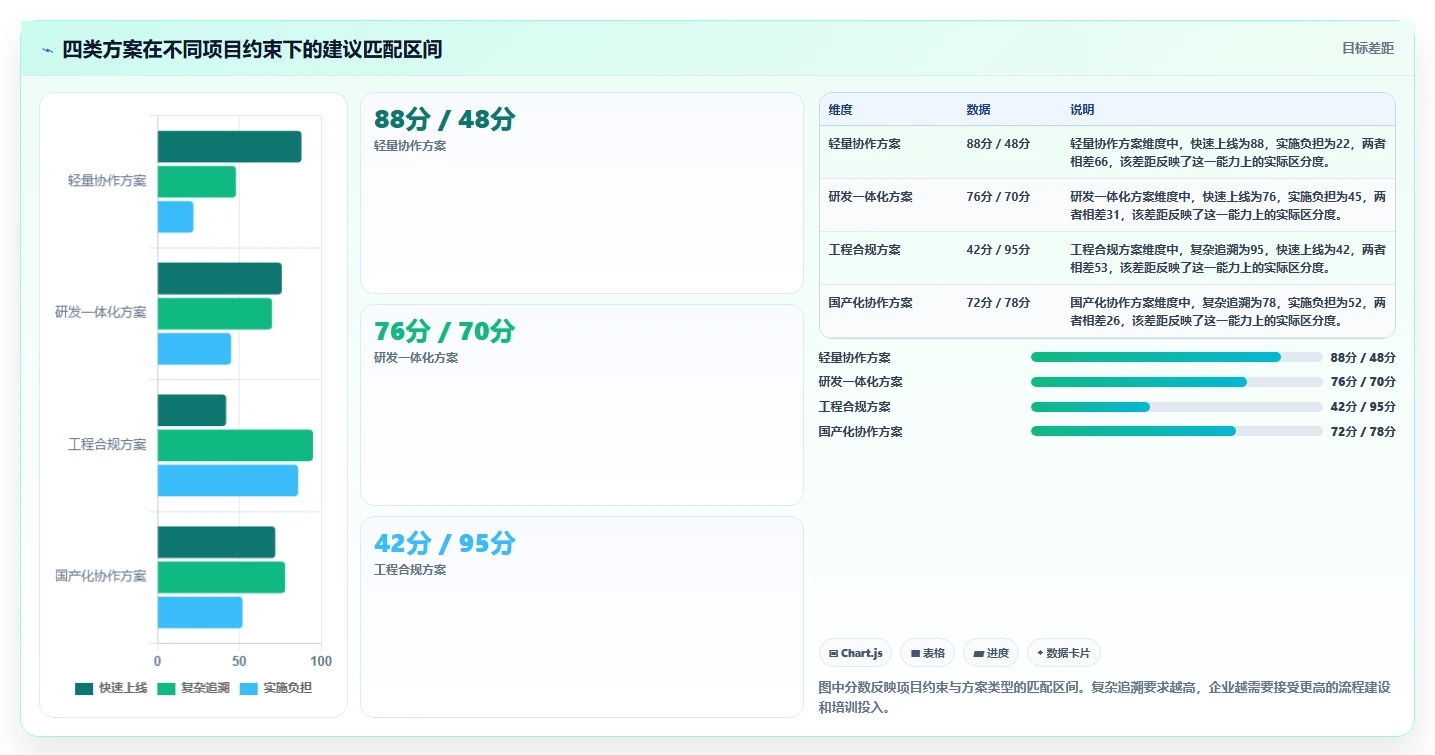Click 国产化协作方案 label in progress list

860,432
